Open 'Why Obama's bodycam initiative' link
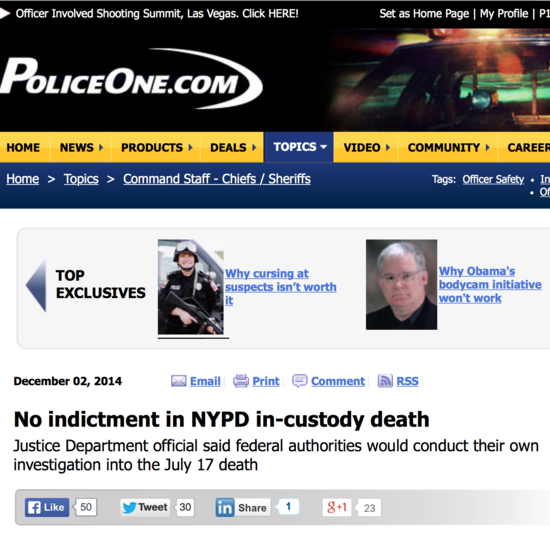This screenshot has height=536, width=550. [x=490, y=284]
